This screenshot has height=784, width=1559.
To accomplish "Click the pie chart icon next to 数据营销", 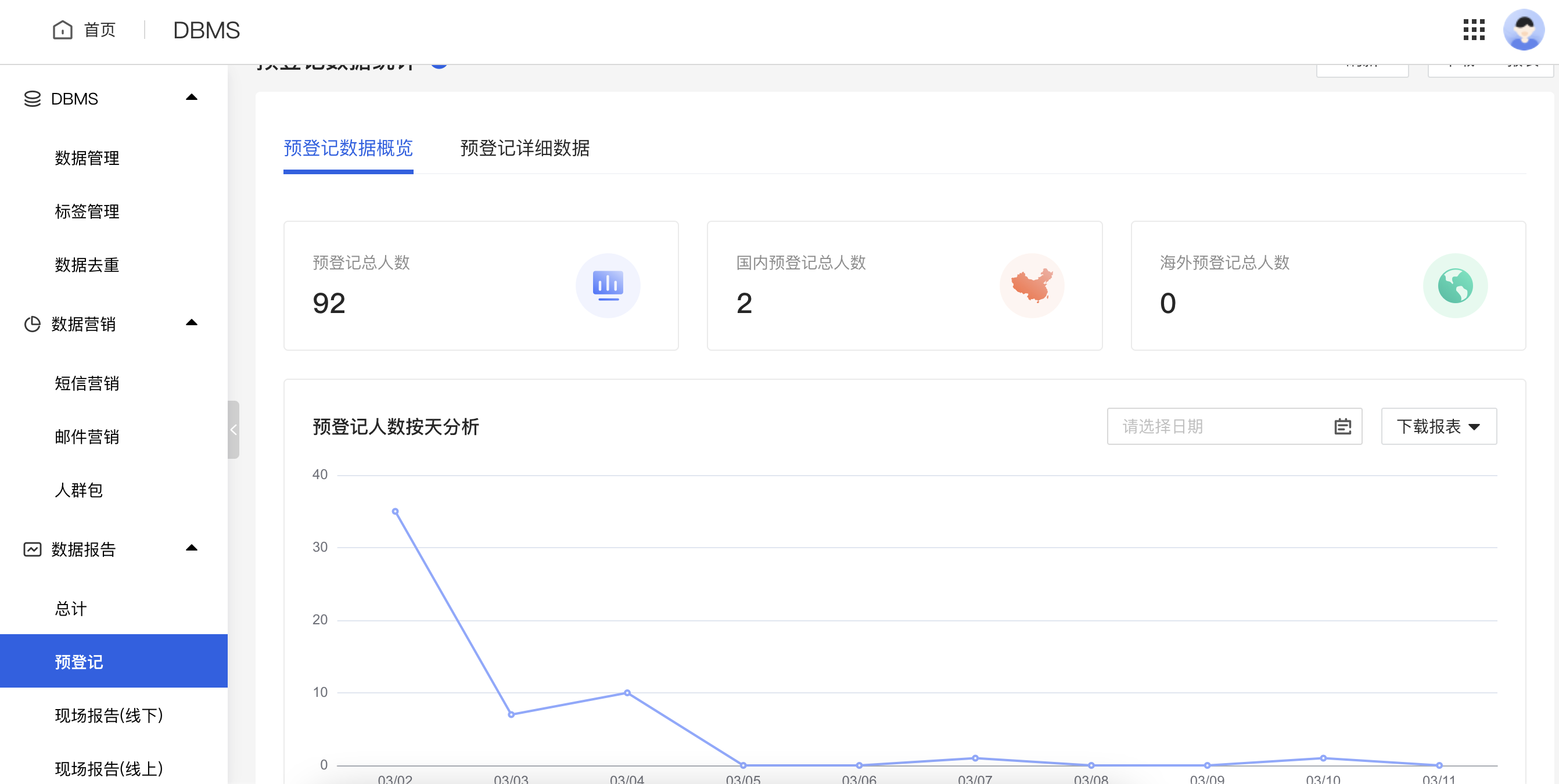I will [32, 324].
